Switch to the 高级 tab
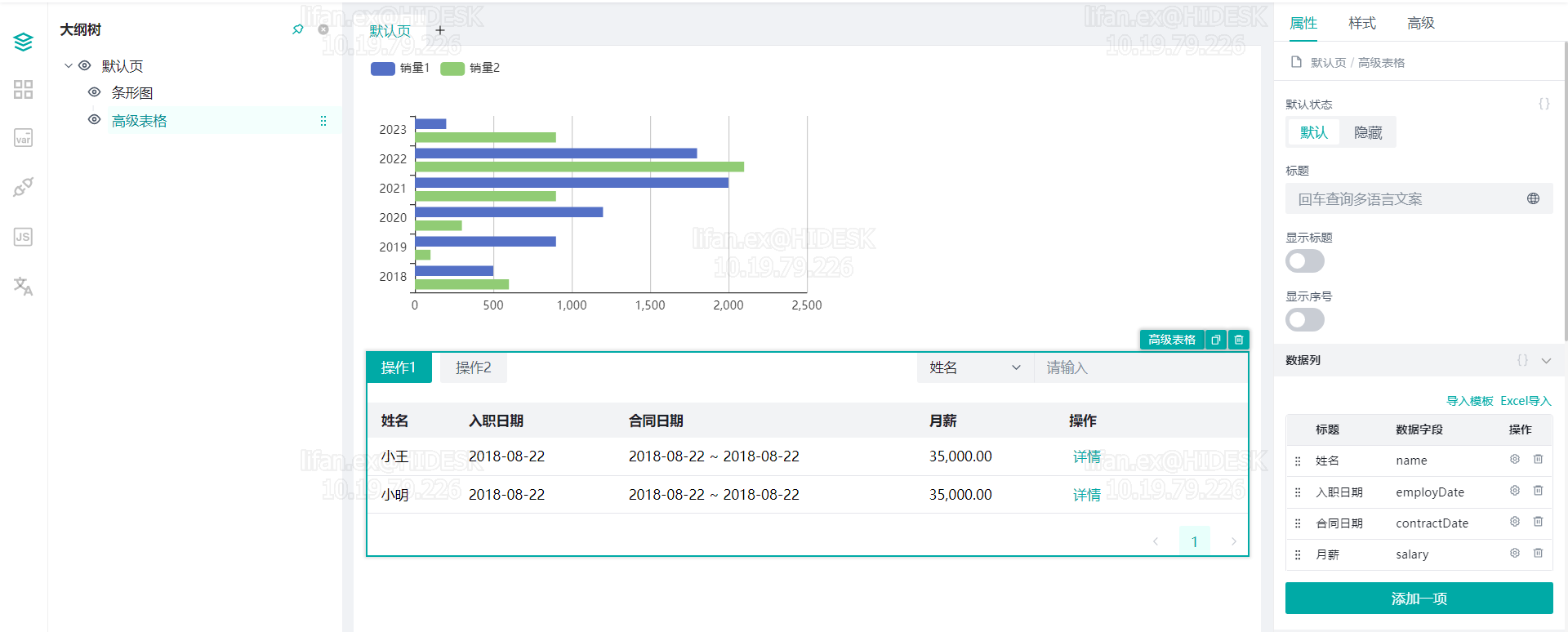The height and width of the screenshot is (632, 1568). (1421, 23)
